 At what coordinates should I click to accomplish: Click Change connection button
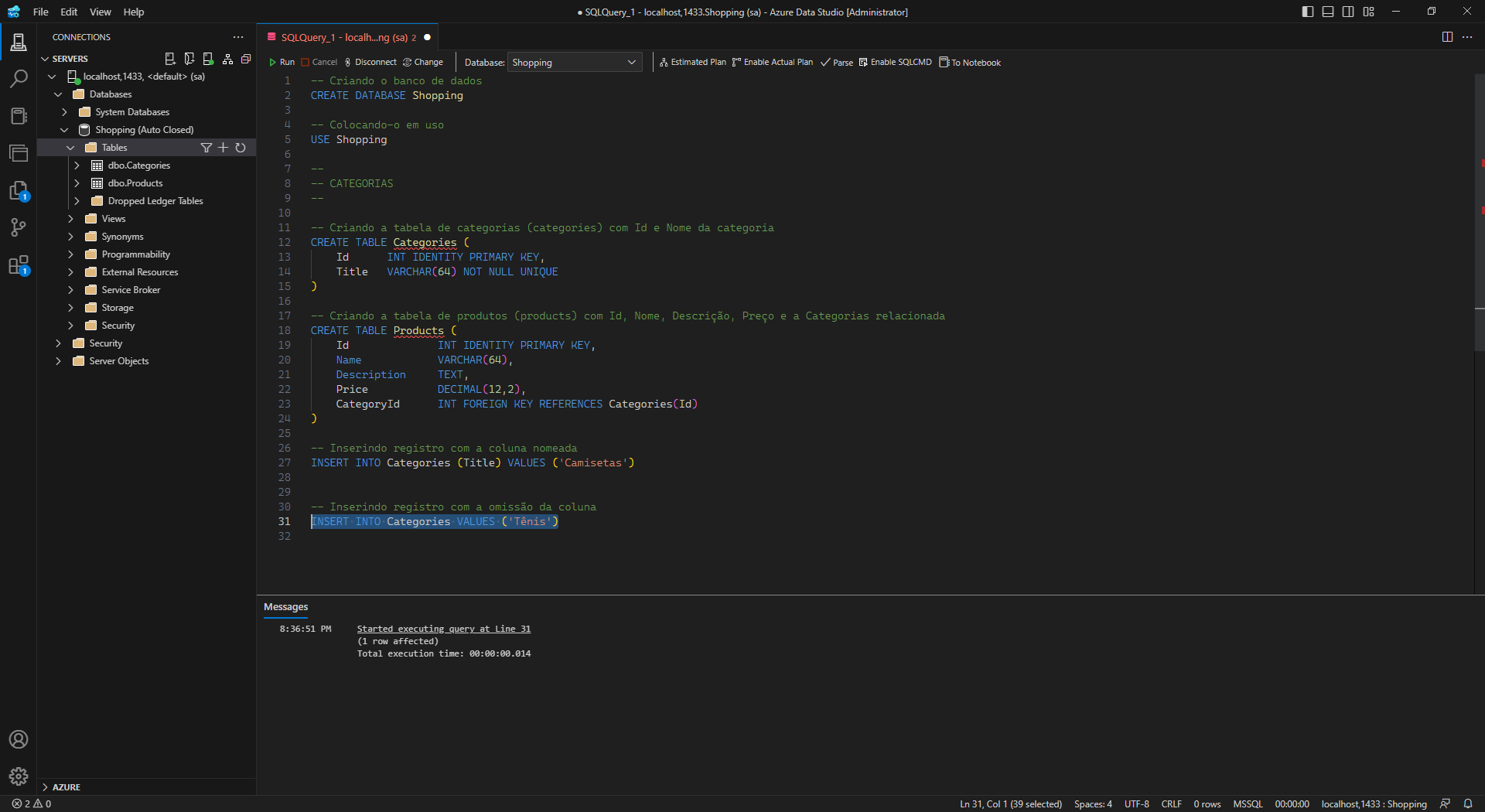423,63
